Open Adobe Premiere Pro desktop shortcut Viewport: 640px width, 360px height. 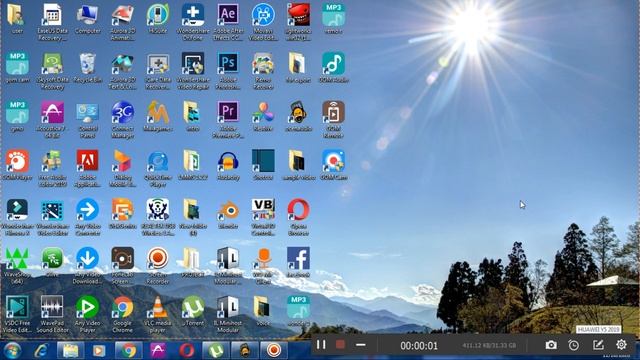click(228, 120)
